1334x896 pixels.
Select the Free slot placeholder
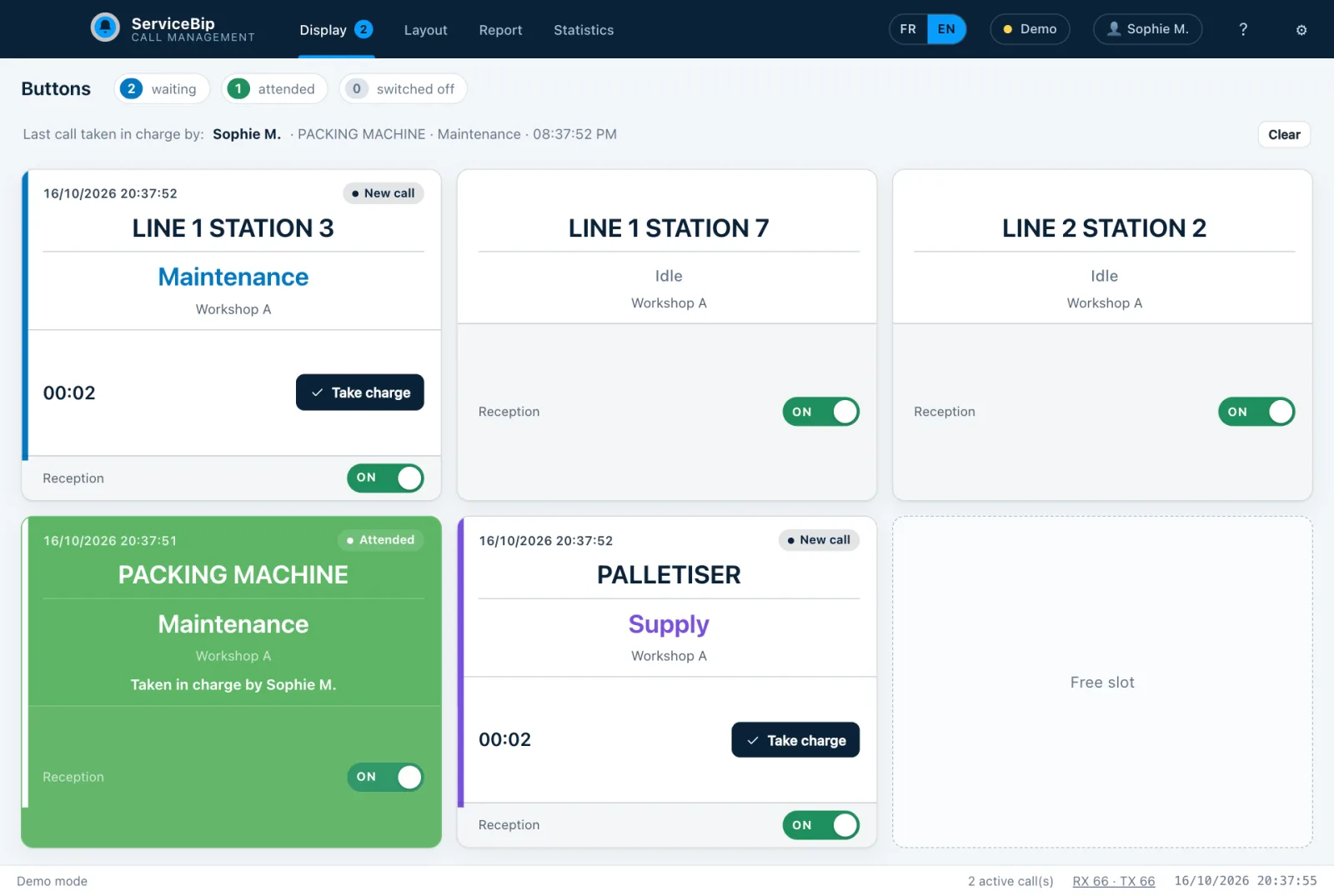[1102, 682]
